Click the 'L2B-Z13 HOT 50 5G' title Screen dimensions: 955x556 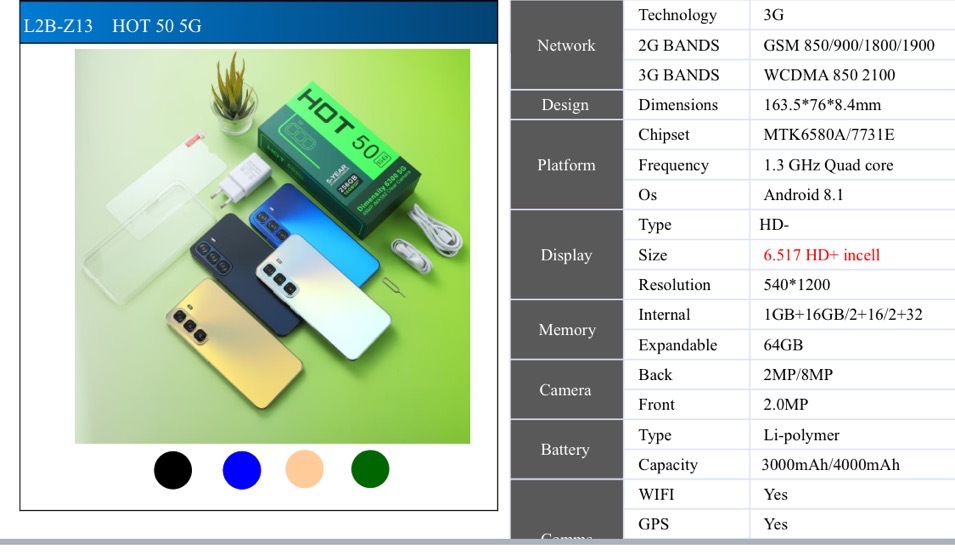(113, 26)
